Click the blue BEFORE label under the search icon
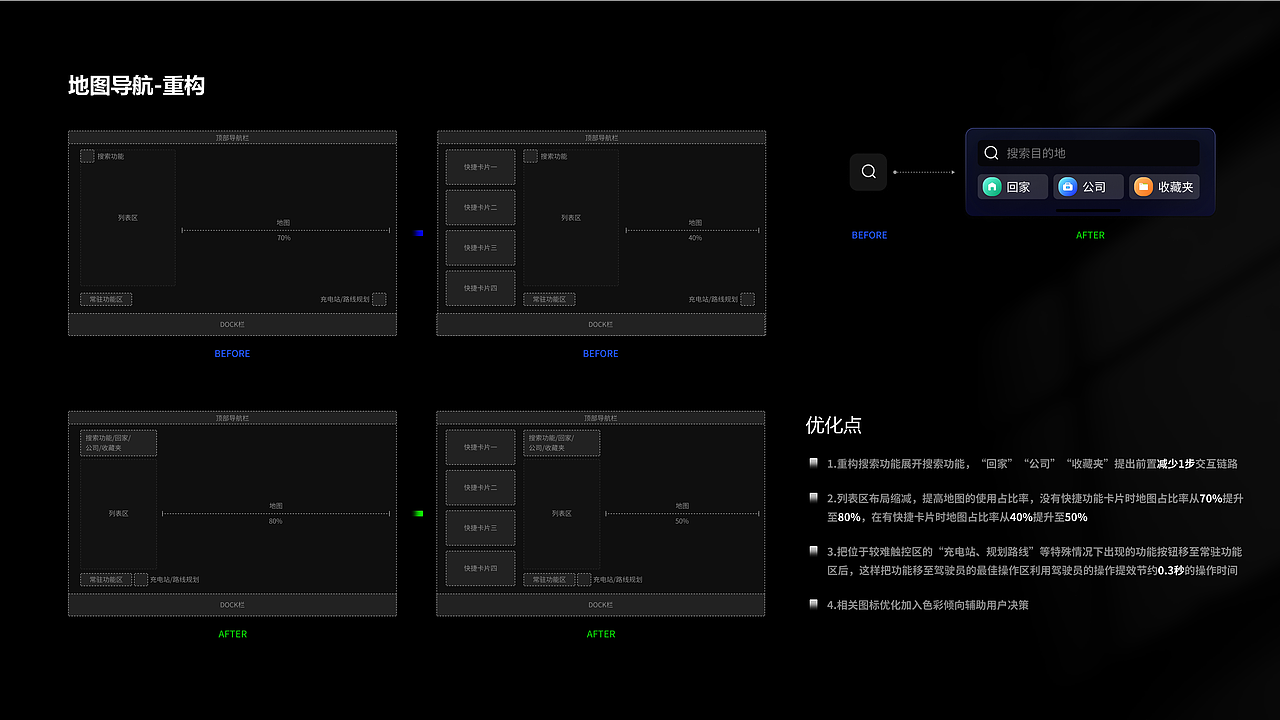Screen dimensions: 1280x720 point(869,235)
